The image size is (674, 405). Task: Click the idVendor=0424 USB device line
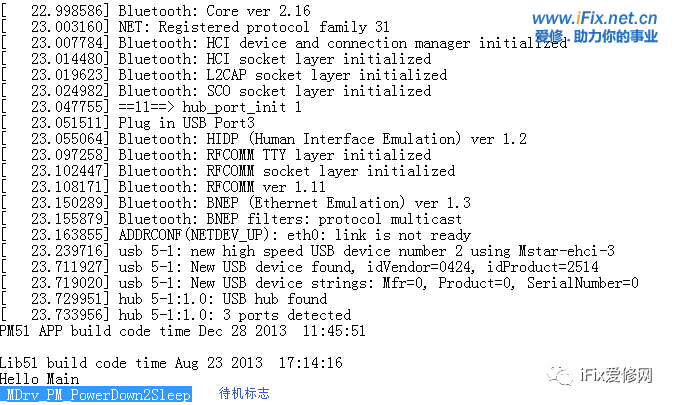[358, 267]
